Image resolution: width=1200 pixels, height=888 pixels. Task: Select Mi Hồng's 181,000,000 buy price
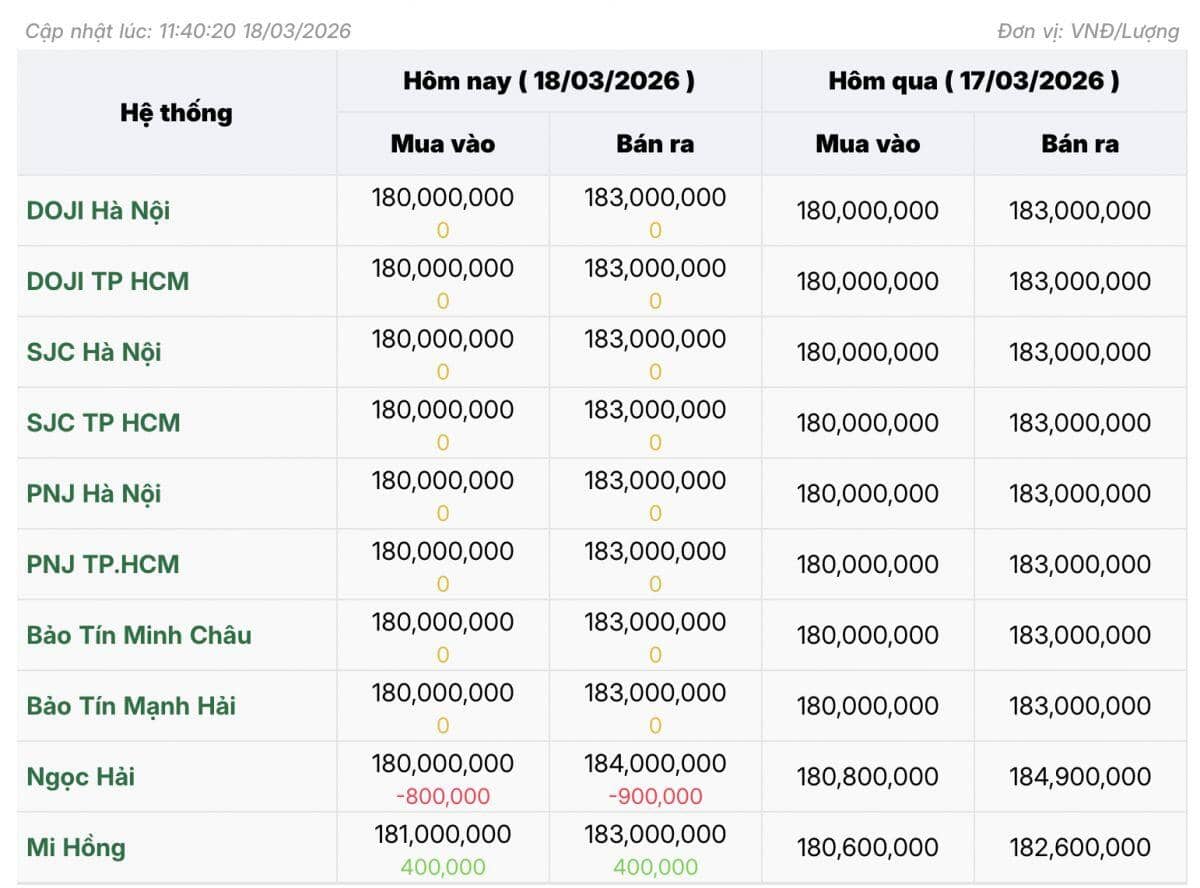(442, 835)
